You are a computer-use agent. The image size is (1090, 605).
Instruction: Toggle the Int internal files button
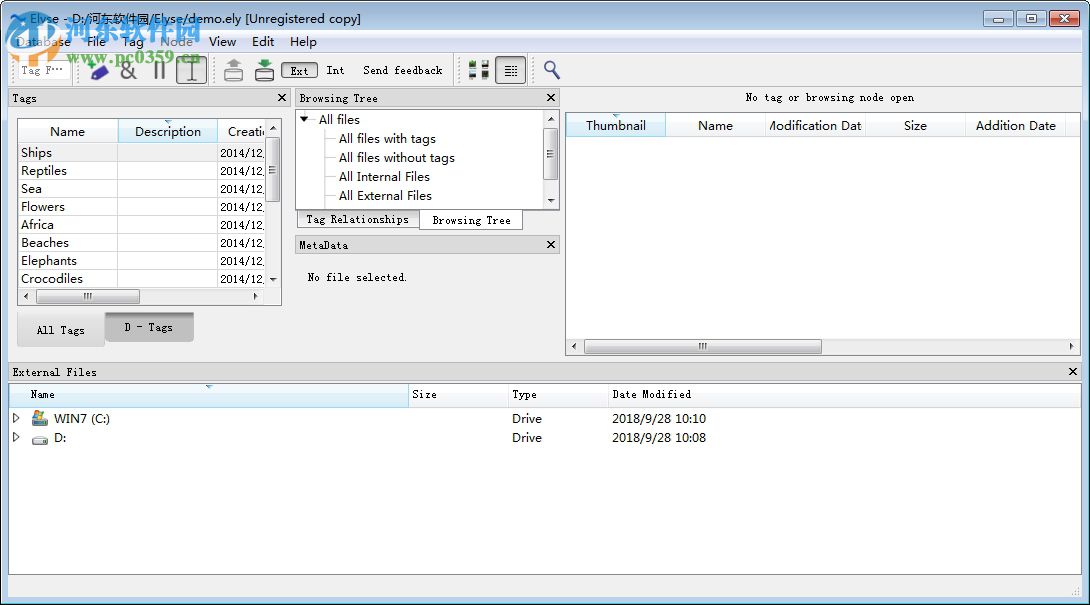(x=335, y=70)
